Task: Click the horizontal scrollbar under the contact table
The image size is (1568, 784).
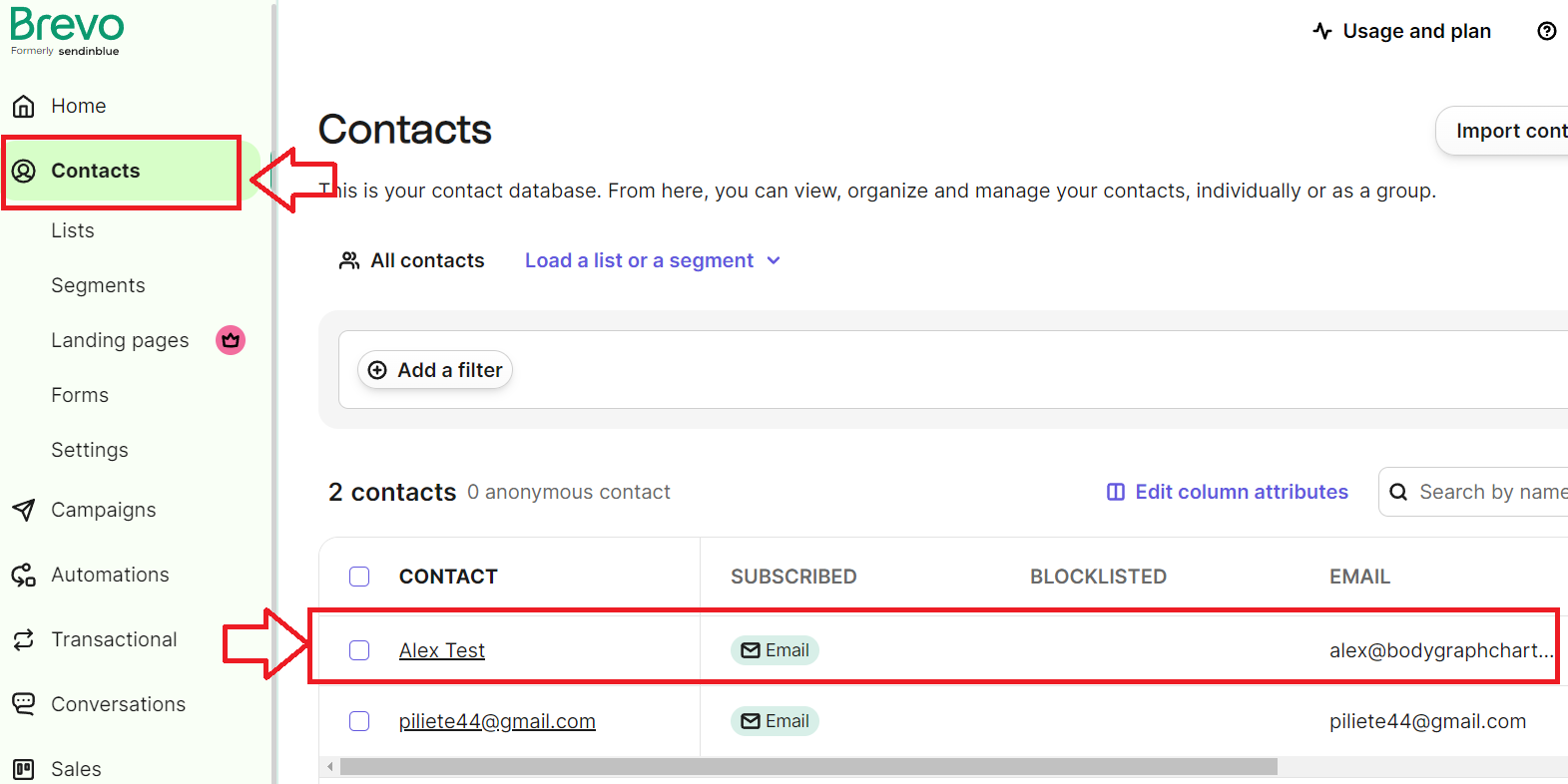Action: [808, 766]
